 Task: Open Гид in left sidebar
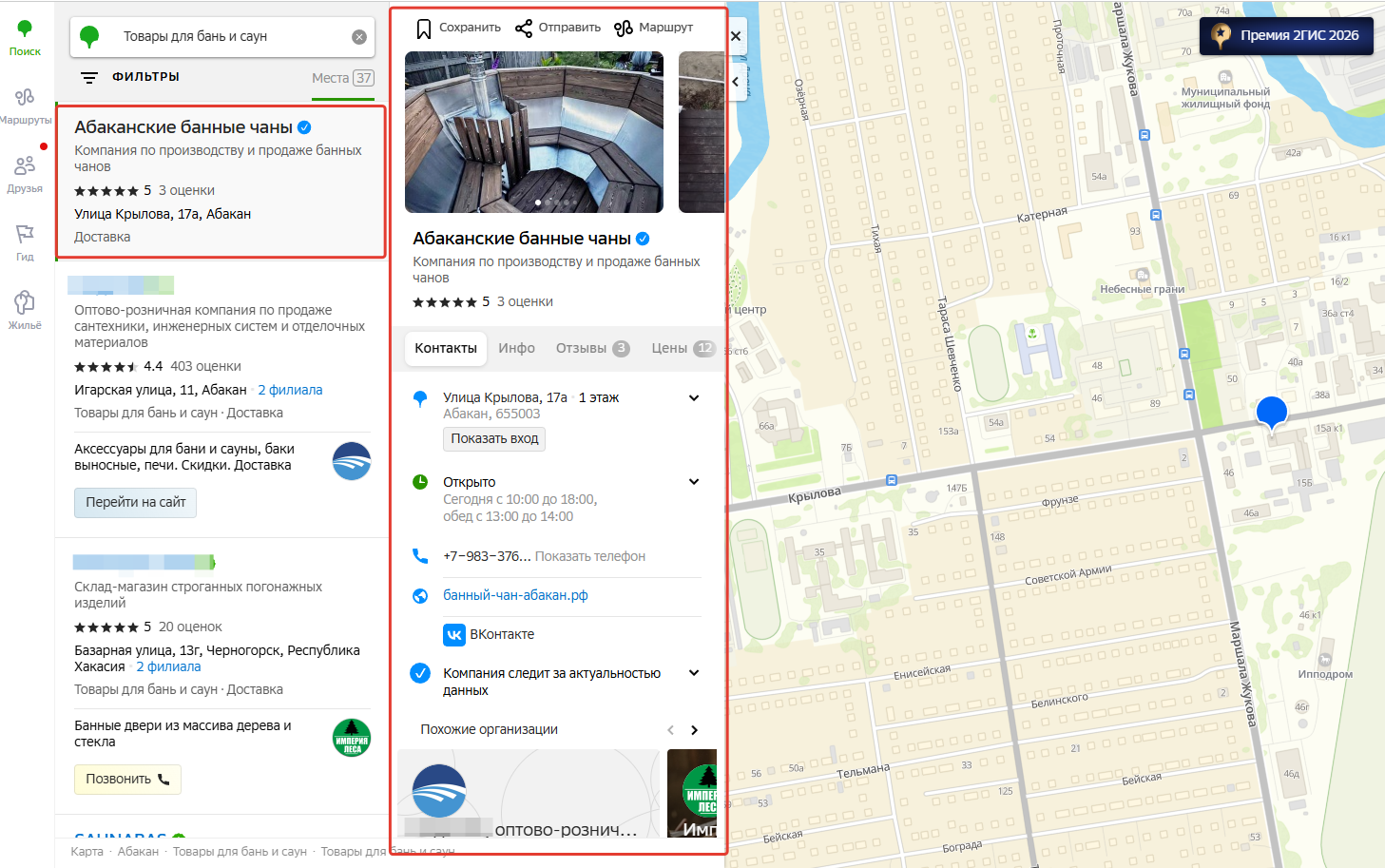point(25,243)
